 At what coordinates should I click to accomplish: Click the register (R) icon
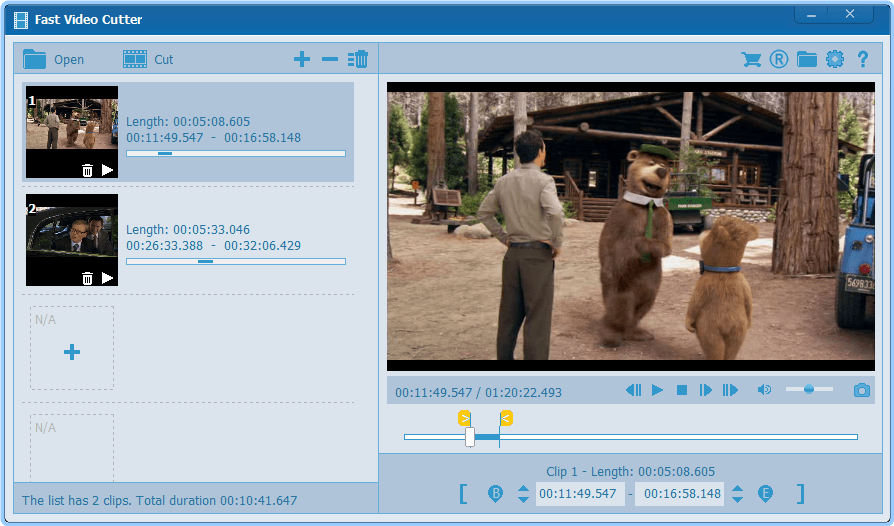point(778,59)
